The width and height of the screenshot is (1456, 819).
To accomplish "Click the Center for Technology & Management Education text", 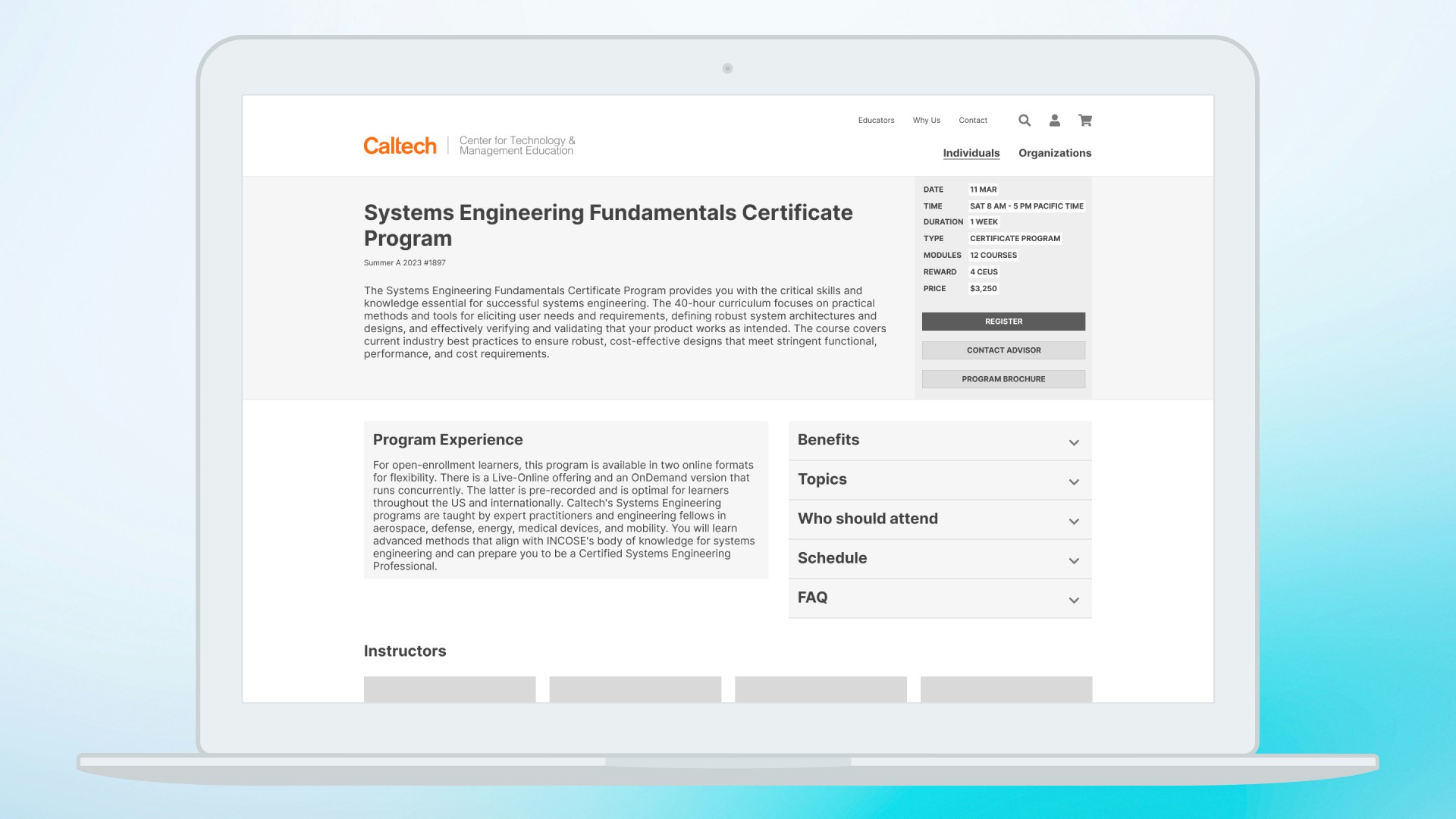I will tap(516, 146).
